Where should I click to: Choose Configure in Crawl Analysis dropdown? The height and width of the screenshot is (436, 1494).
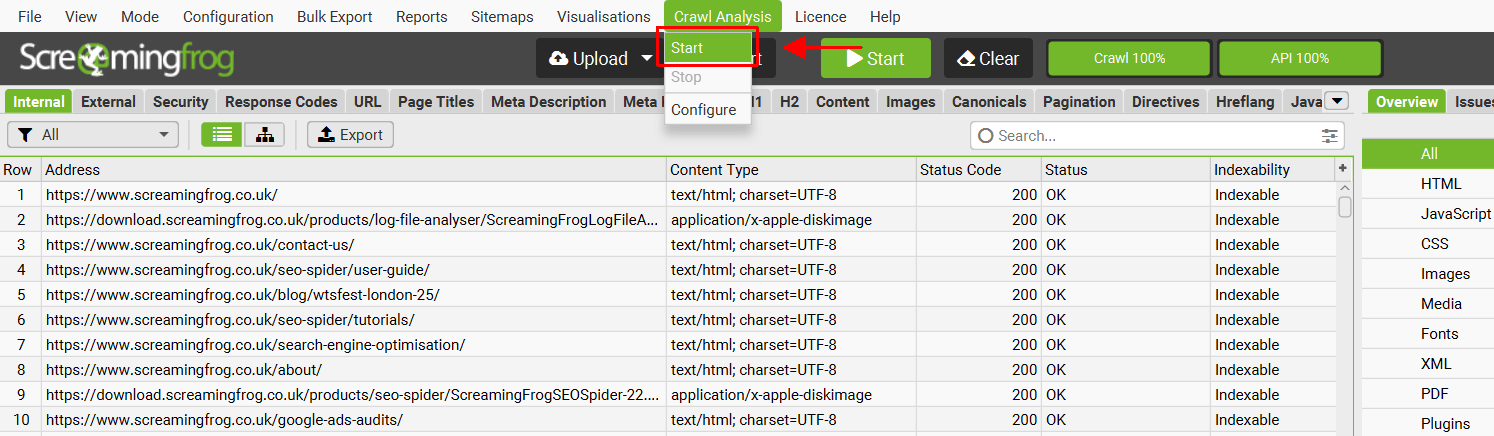click(707, 109)
